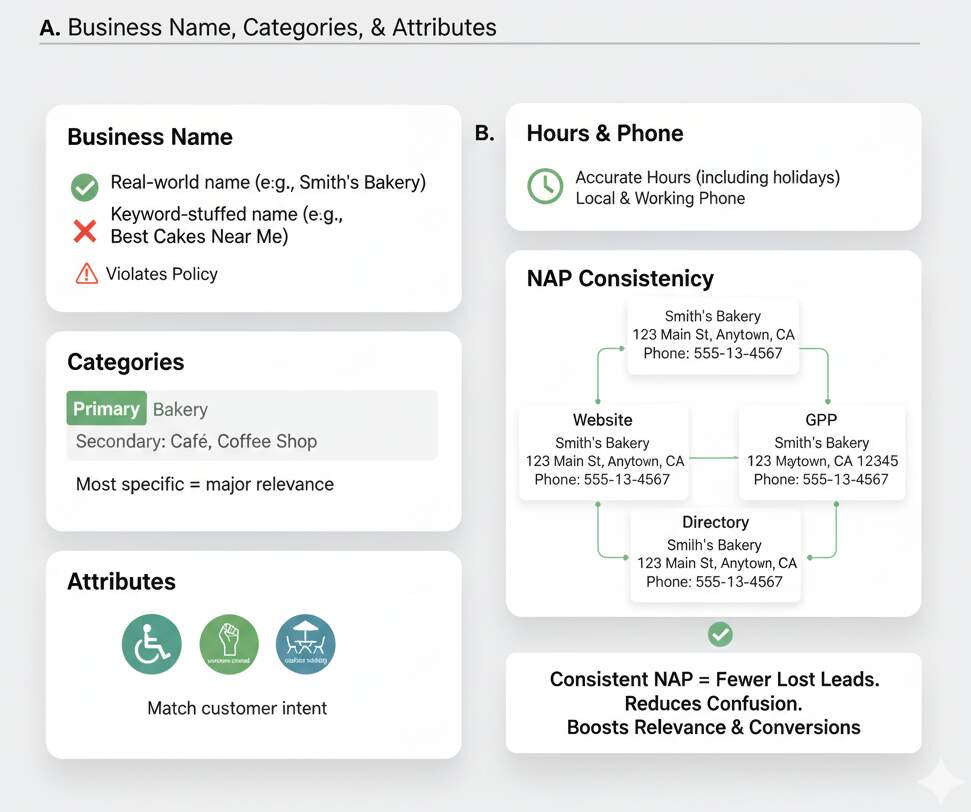
Task: Select the GPP NAP card
Action: click(821, 450)
